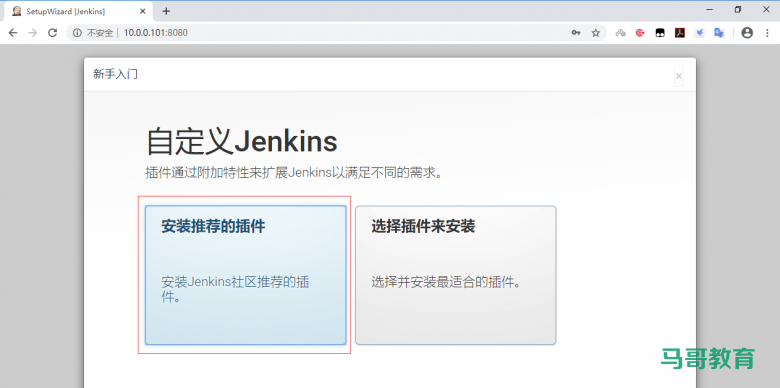Click the browser forward arrow
Screen dimensions: 780x388
33,33
